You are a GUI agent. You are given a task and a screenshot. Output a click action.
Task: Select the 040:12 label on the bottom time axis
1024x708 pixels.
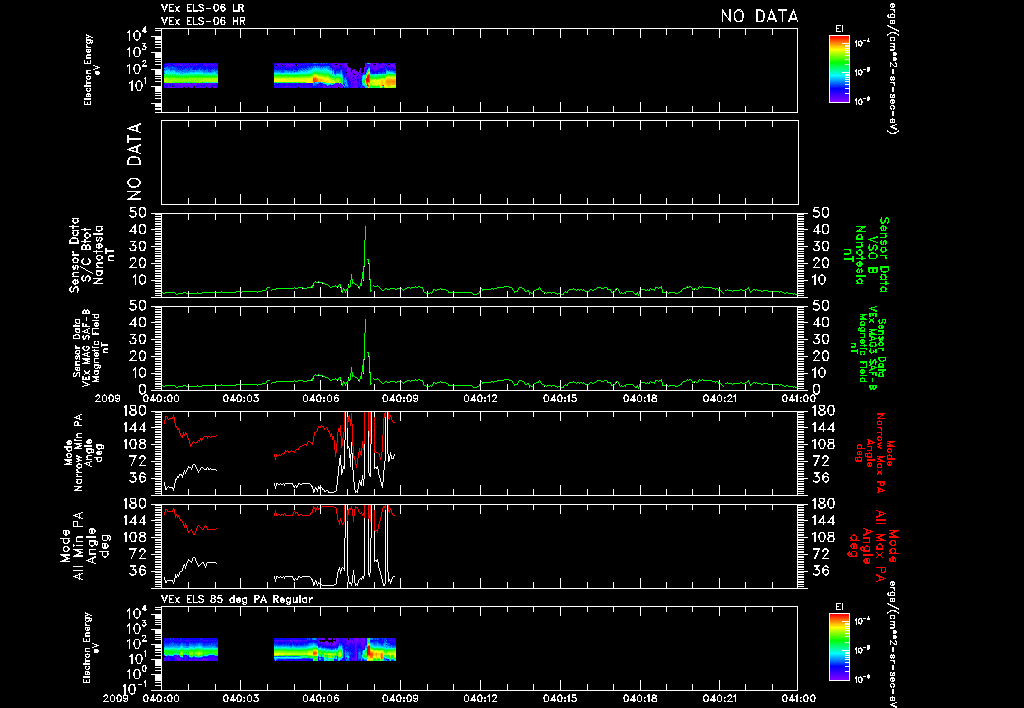tap(481, 698)
